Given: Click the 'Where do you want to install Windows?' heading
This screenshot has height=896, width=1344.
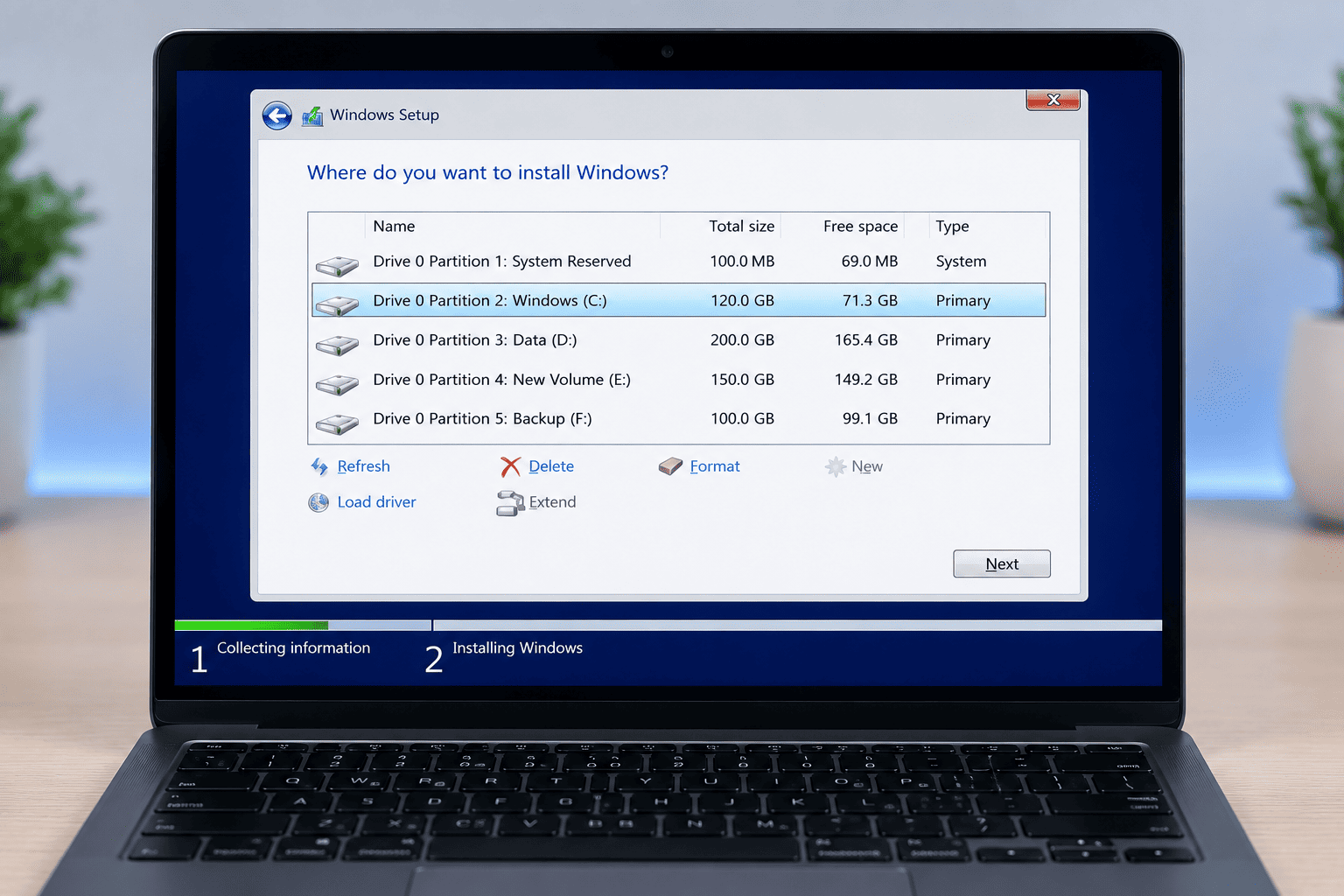Looking at the screenshot, I should coord(487,172).
